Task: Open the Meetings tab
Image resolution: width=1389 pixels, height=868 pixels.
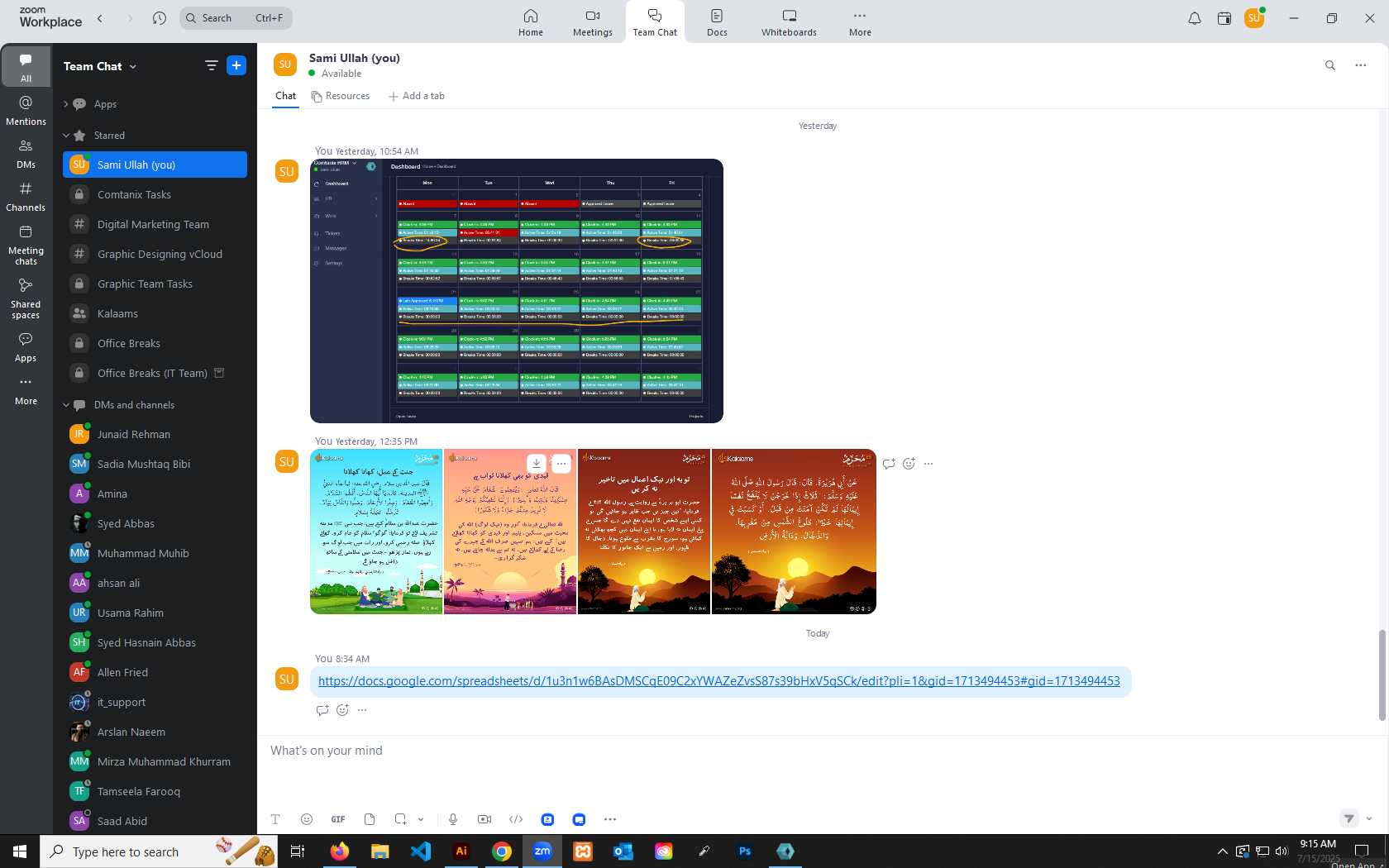Action: pos(593,22)
